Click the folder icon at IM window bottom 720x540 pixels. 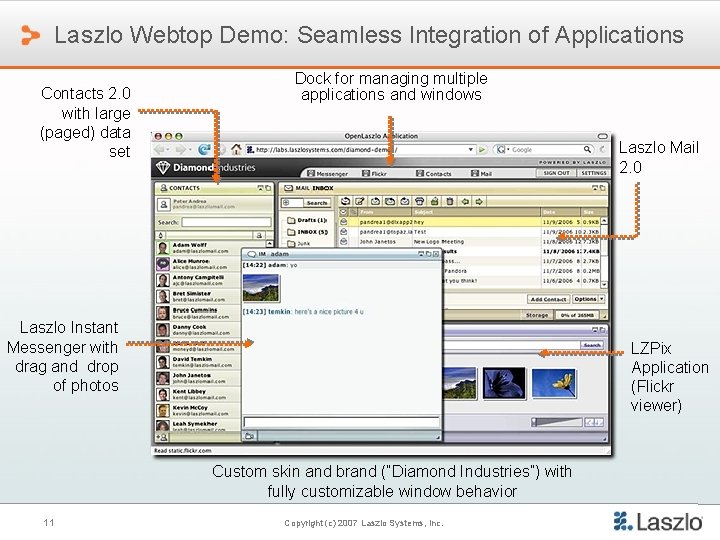[249, 436]
